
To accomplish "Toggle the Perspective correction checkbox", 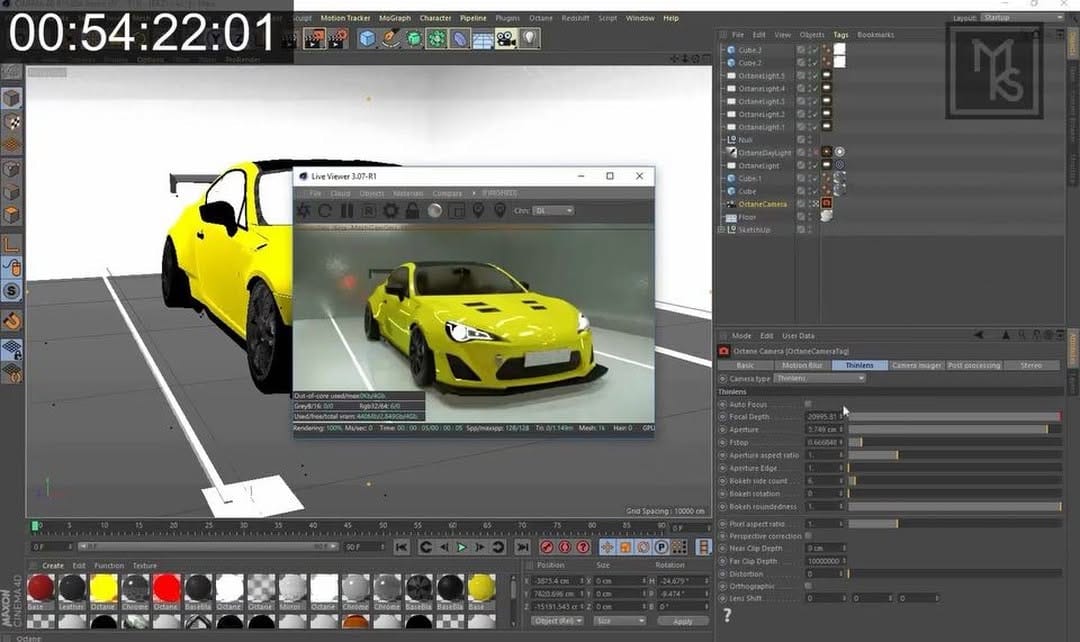I will pyautogui.click(x=808, y=536).
